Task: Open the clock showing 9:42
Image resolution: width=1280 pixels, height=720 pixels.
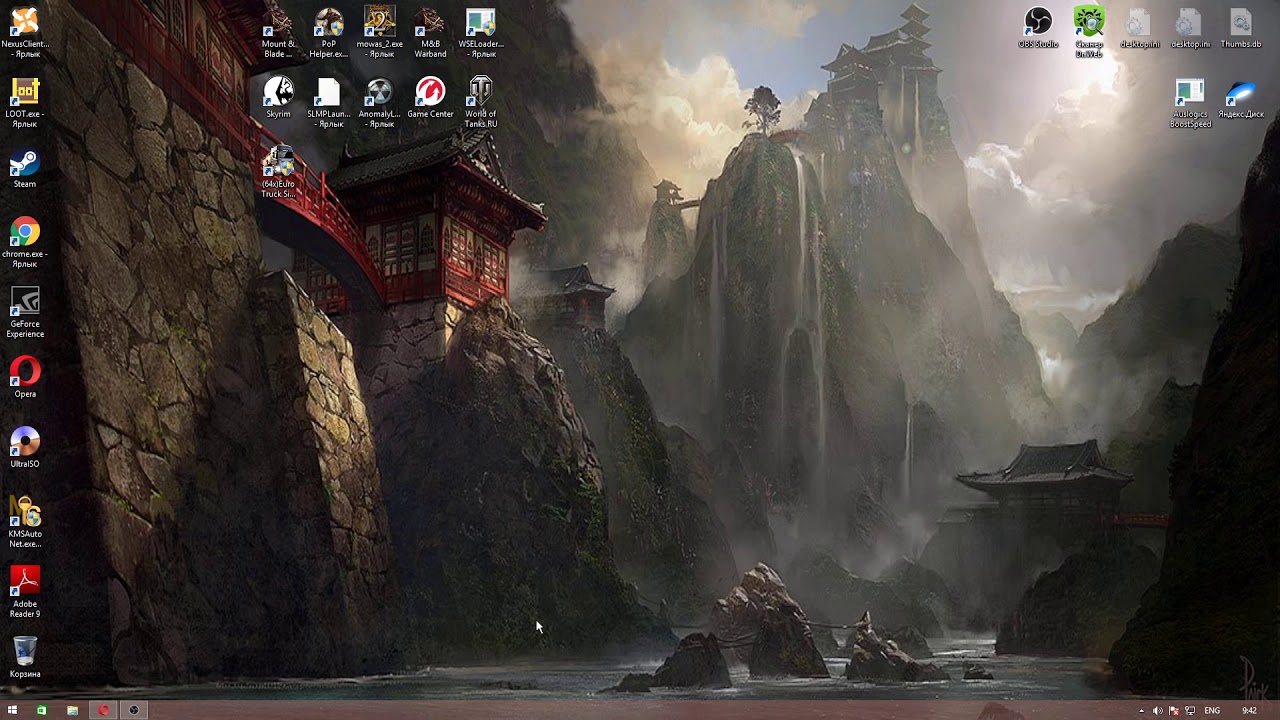Action: 1249,711
